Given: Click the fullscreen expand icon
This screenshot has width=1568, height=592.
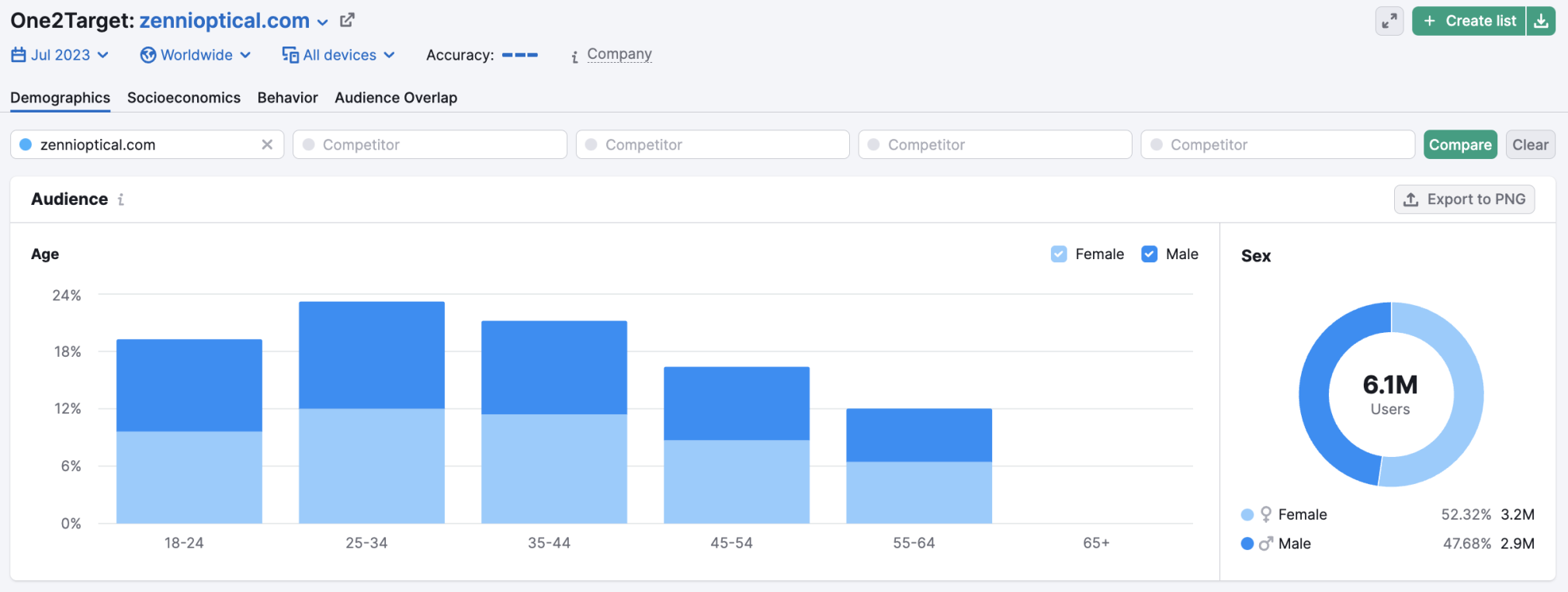Looking at the screenshot, I should click(x=1389, y=21).
